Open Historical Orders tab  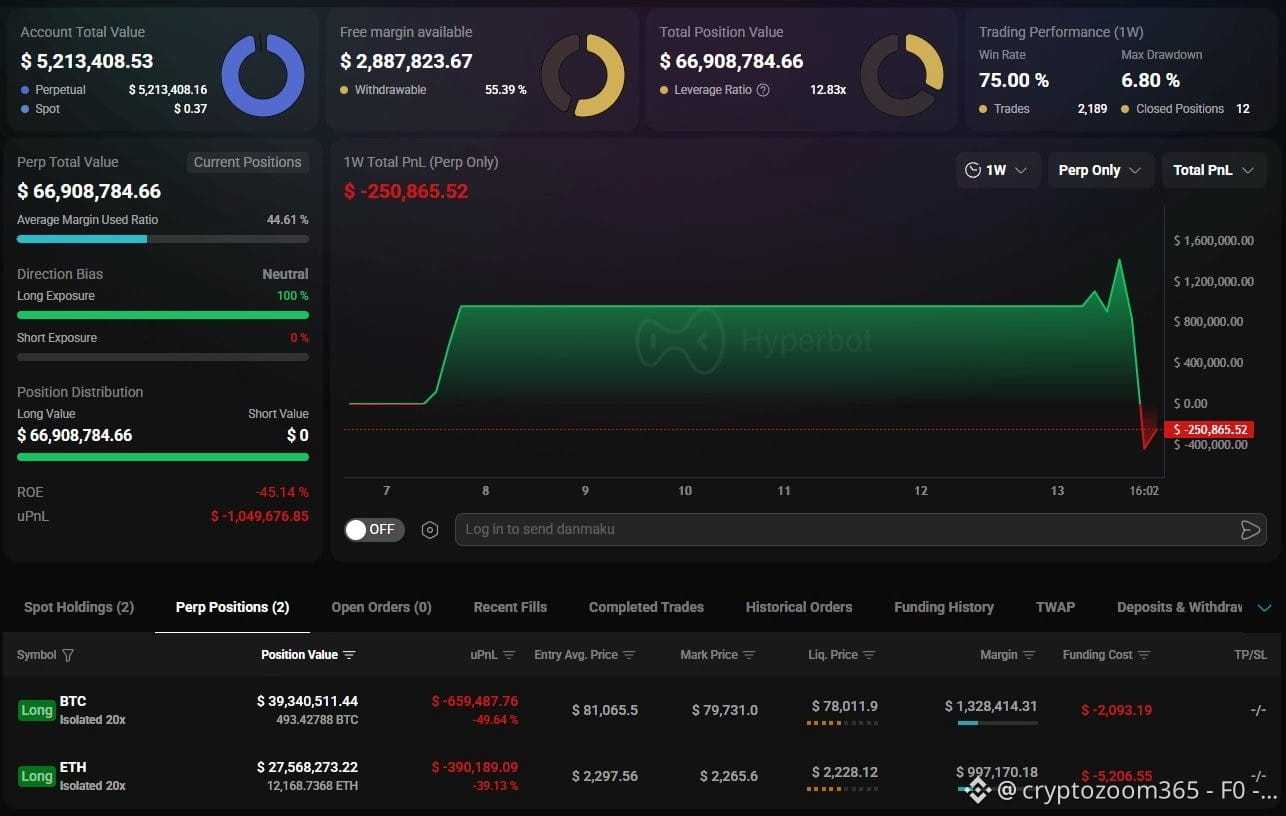[799, 607]
